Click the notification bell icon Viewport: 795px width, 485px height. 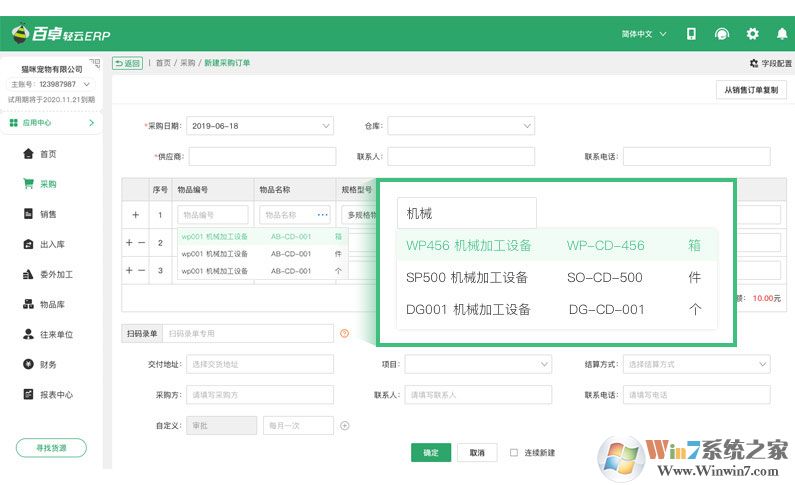782,34
